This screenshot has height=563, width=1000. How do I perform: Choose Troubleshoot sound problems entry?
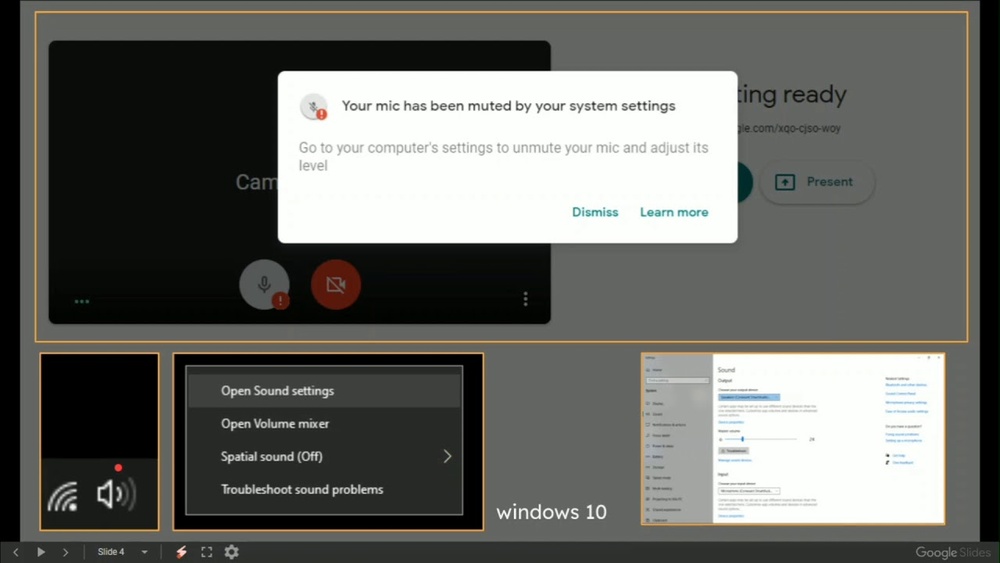point(325,490)
